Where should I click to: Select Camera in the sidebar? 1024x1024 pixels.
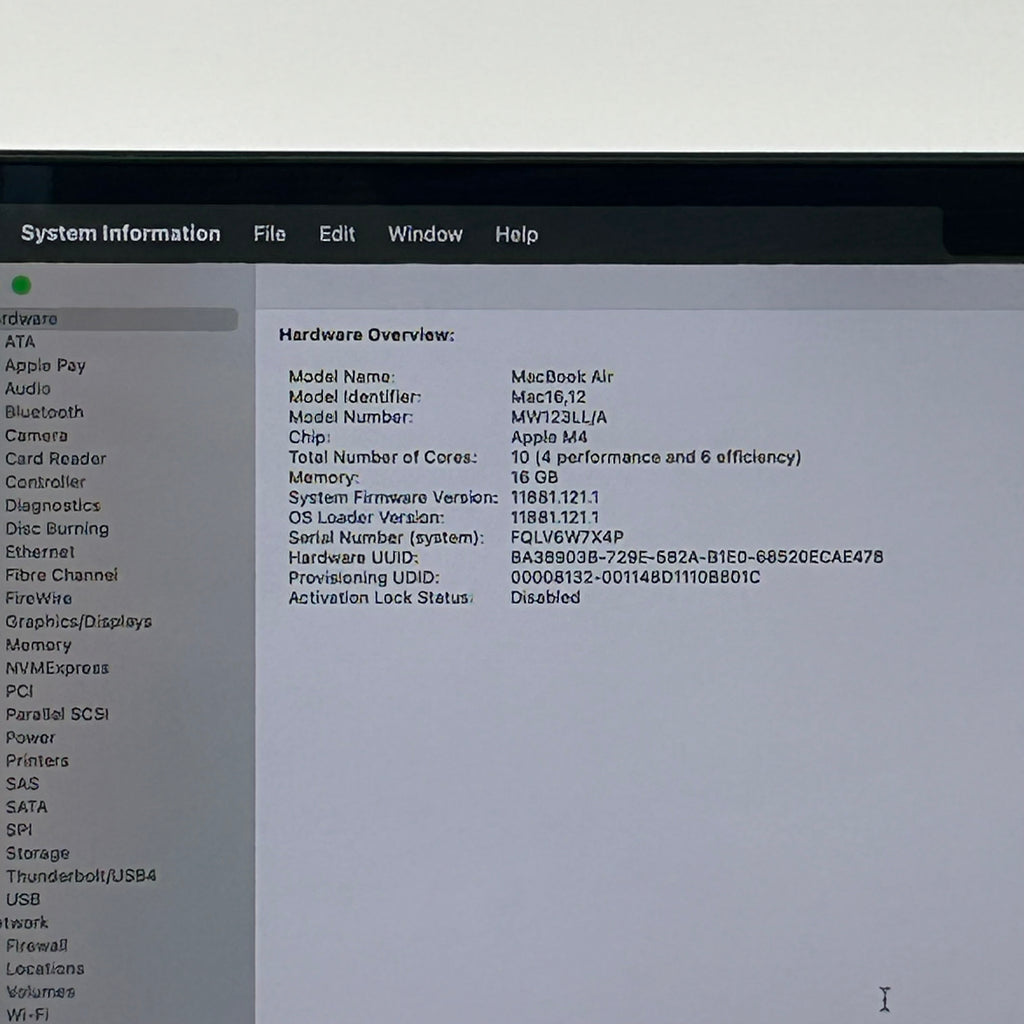click(37, 436)
